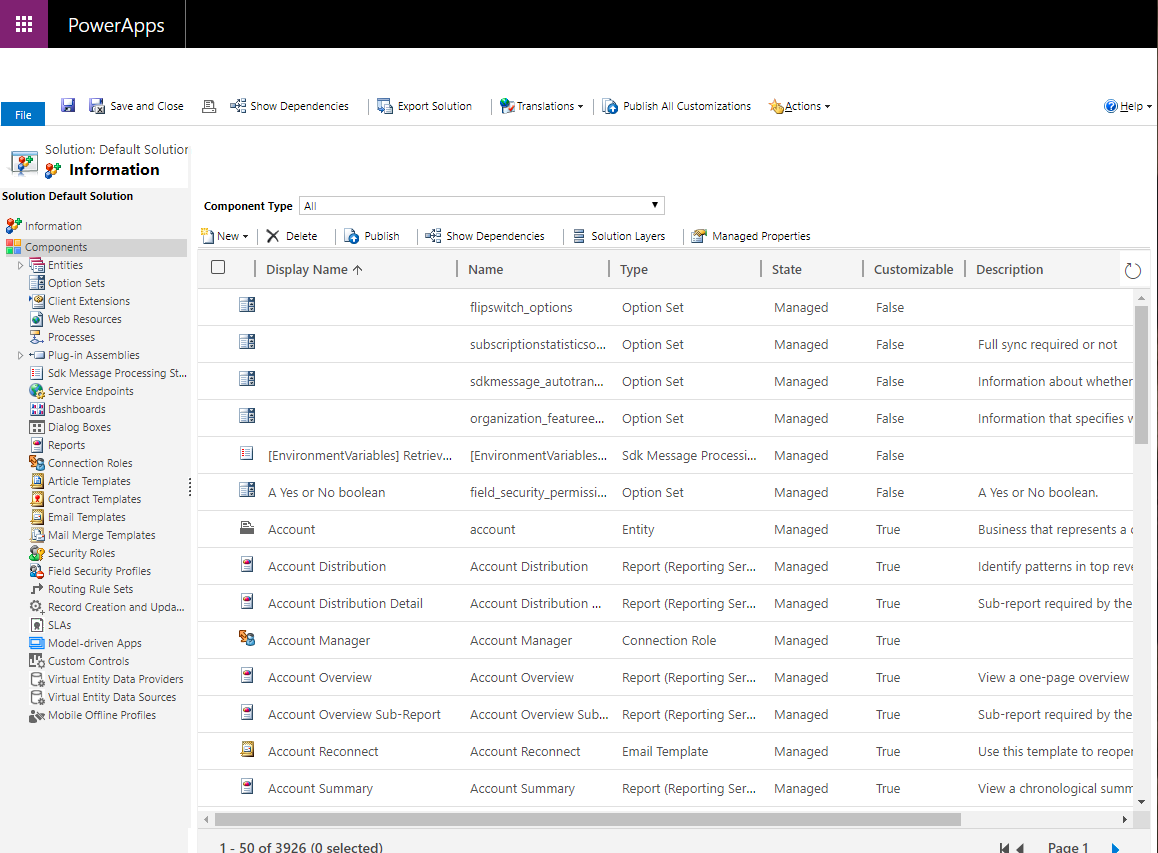
Task: Click the Security Roles icon in sidebar
Action: (x=36, y=552)
